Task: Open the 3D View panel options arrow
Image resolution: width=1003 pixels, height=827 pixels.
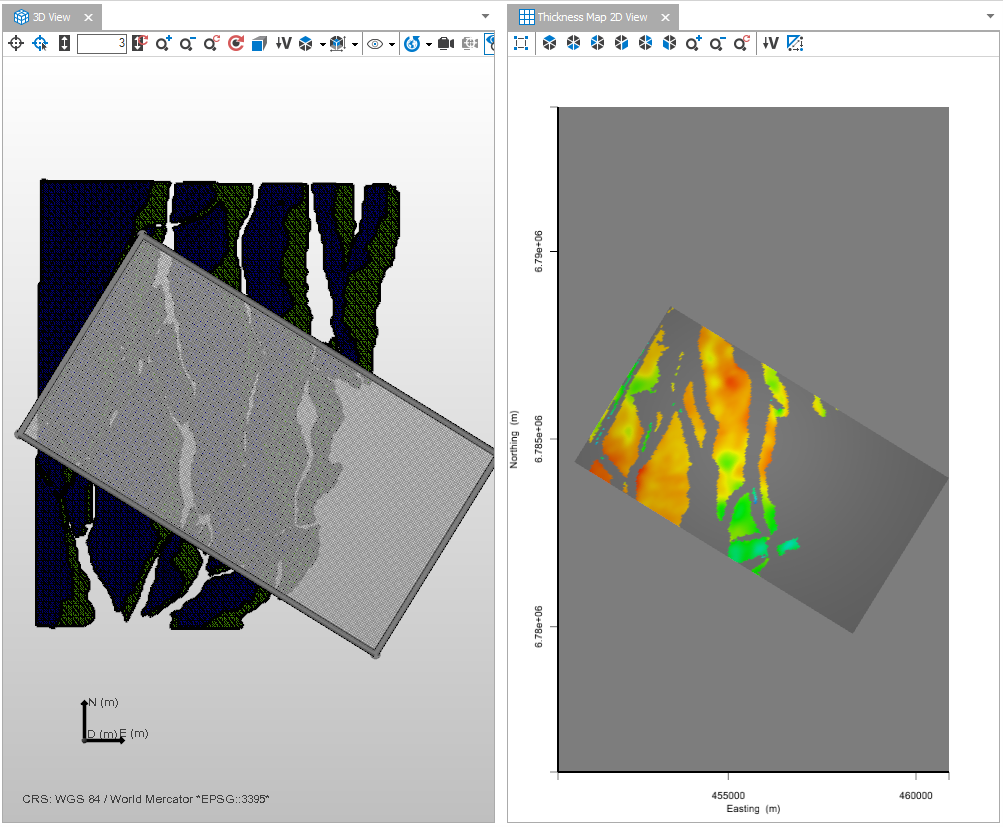Action: [x=485, y=16]
